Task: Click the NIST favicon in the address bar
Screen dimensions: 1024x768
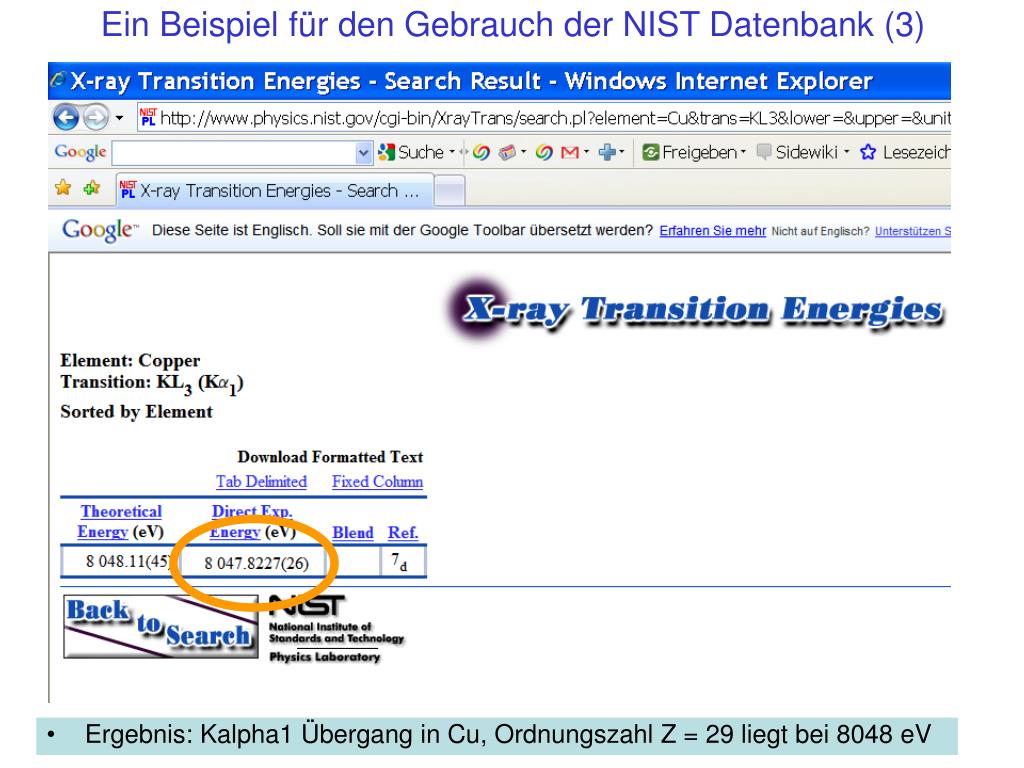Action: 148,117
